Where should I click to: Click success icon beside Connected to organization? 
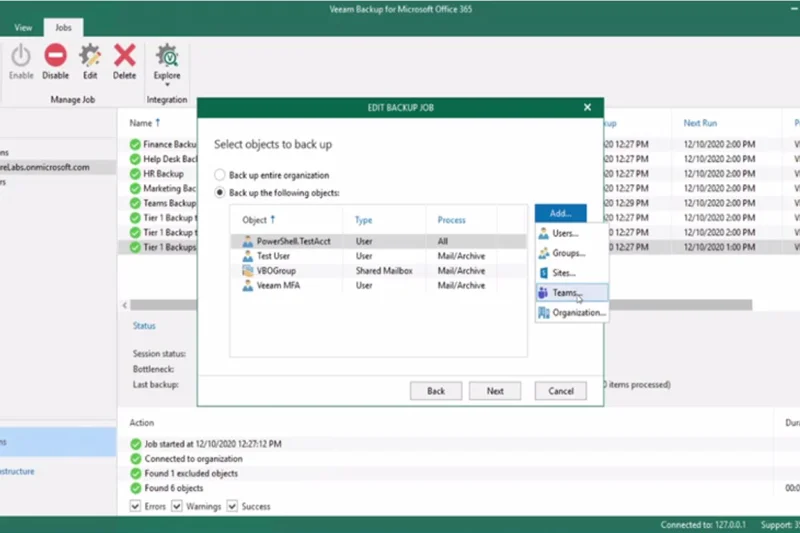point(135,459)
